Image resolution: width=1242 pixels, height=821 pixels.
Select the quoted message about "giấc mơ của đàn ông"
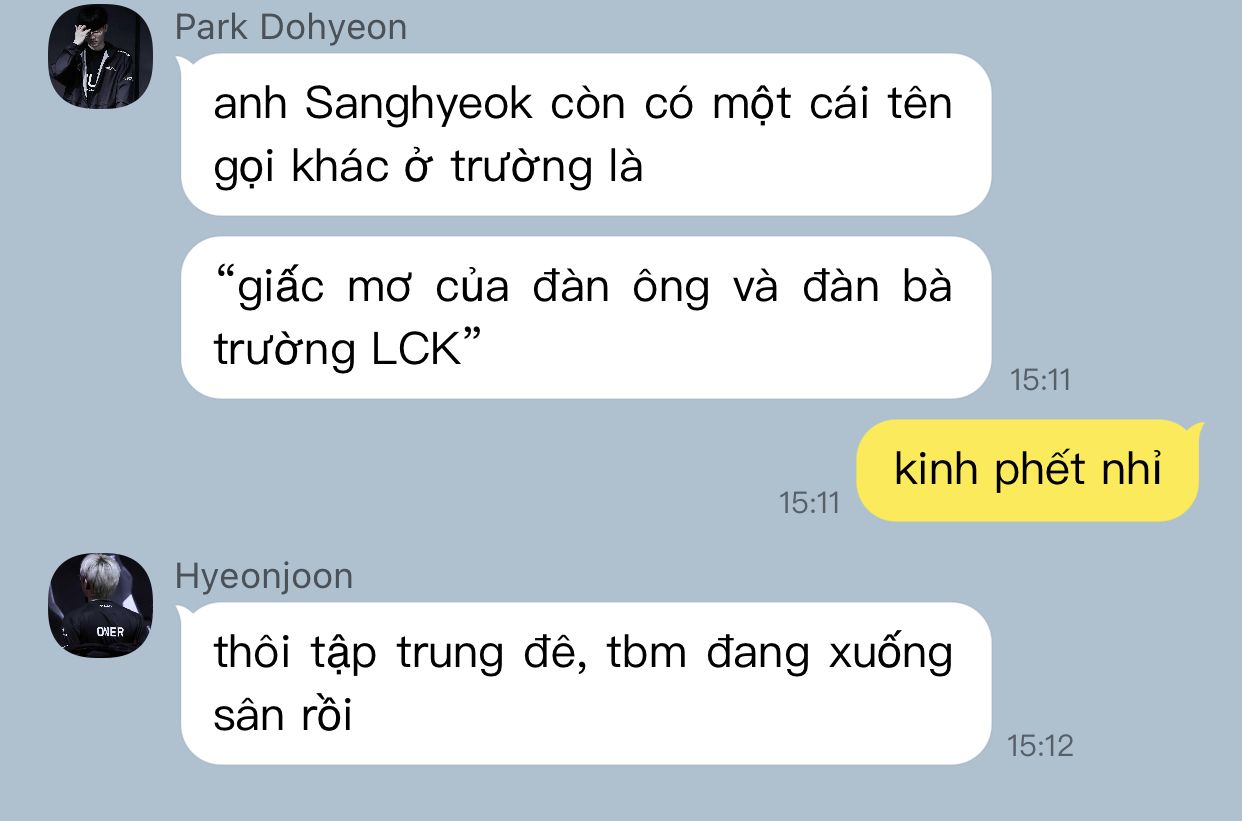coord(585,317)
